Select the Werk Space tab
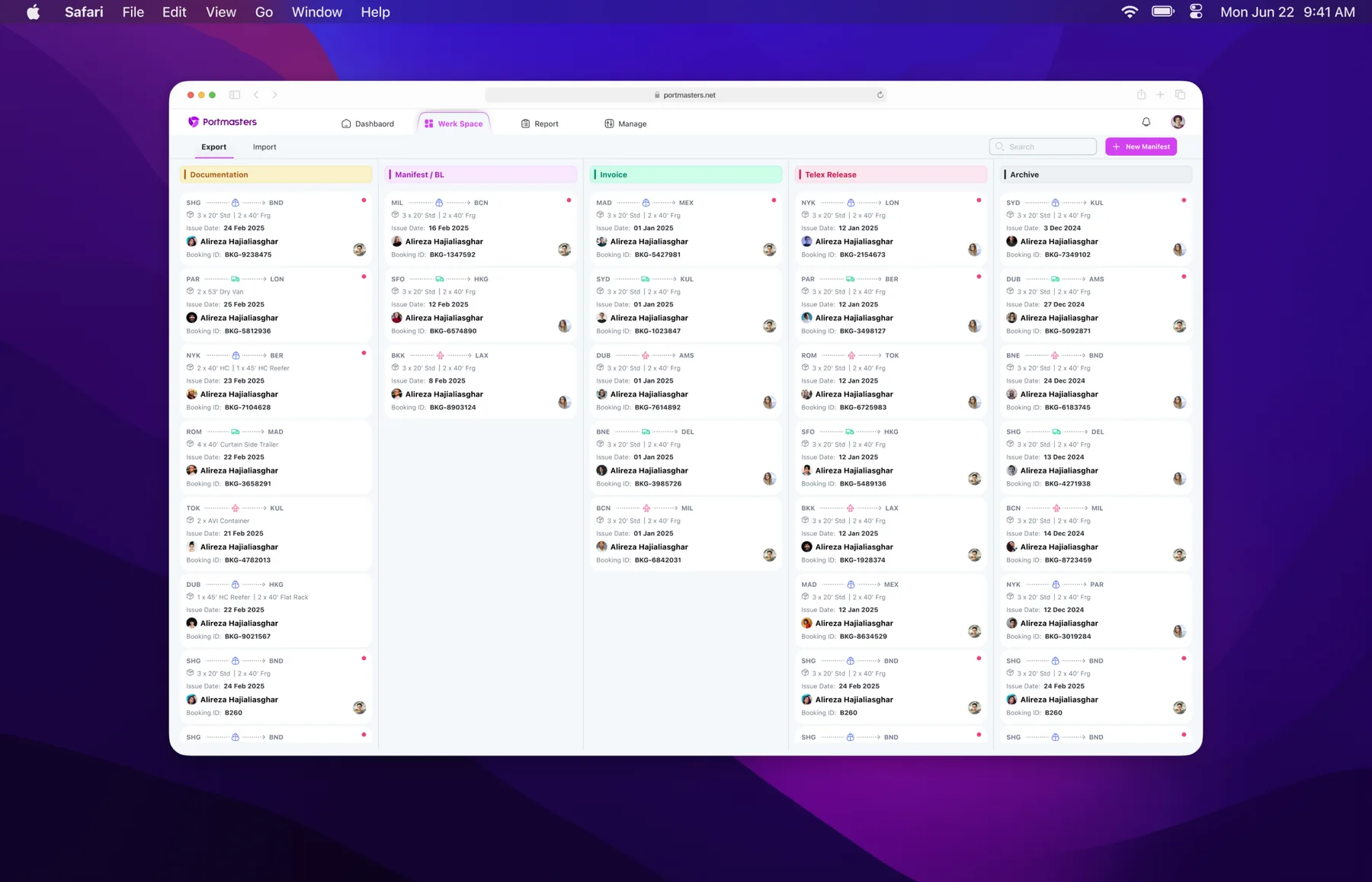The height and width of the screenshot is (882, 1372). pos(454,123)
